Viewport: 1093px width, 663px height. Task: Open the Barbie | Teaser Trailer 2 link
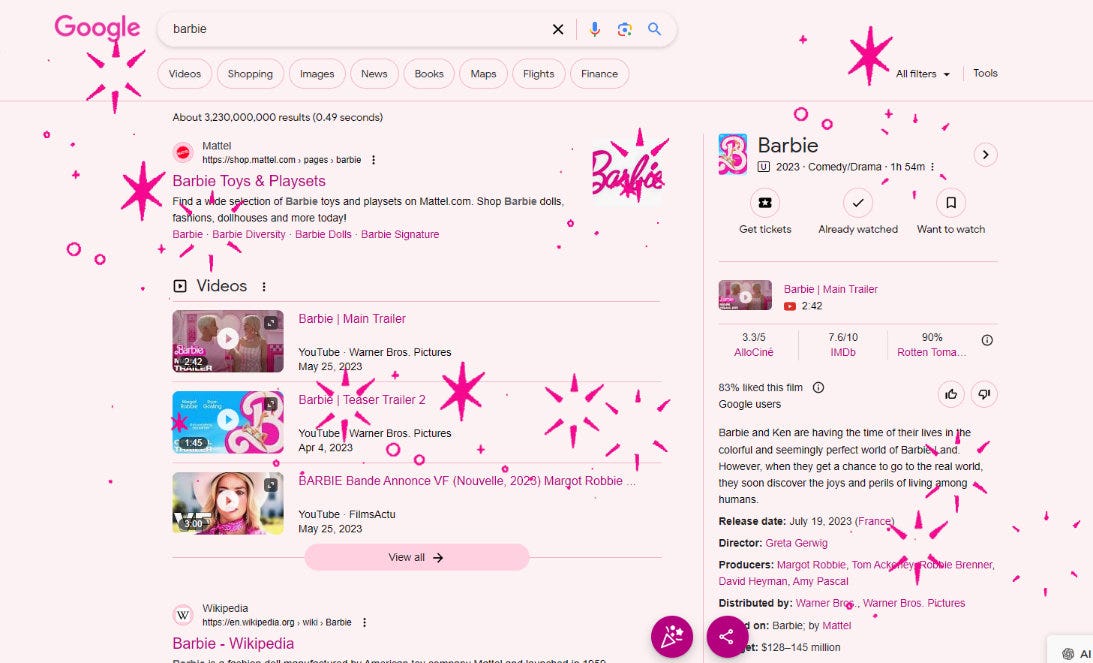point(362,399)
